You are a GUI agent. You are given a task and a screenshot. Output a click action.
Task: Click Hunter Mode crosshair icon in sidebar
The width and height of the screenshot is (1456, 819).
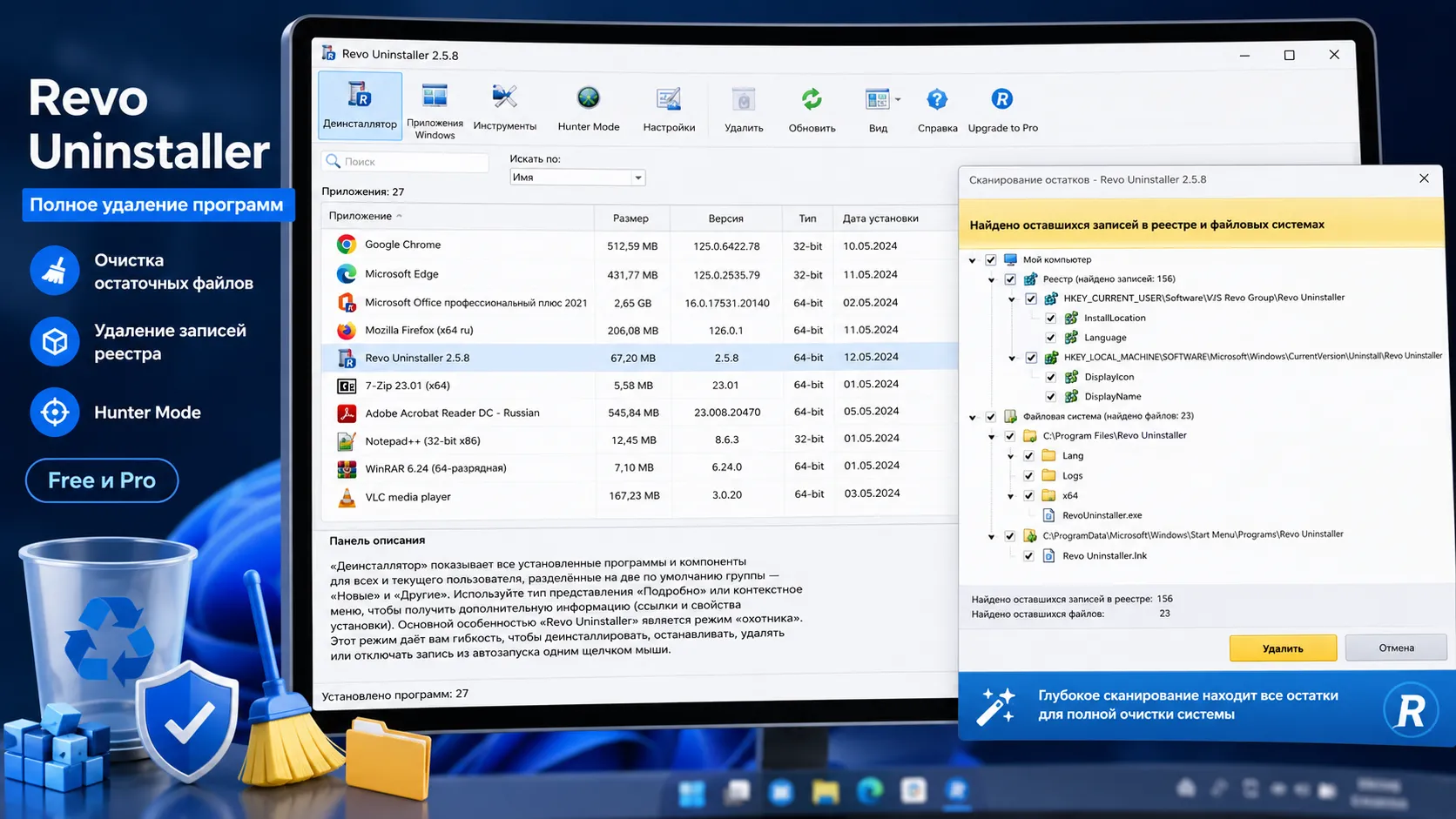pyautogui.click(x=55, y=412)
